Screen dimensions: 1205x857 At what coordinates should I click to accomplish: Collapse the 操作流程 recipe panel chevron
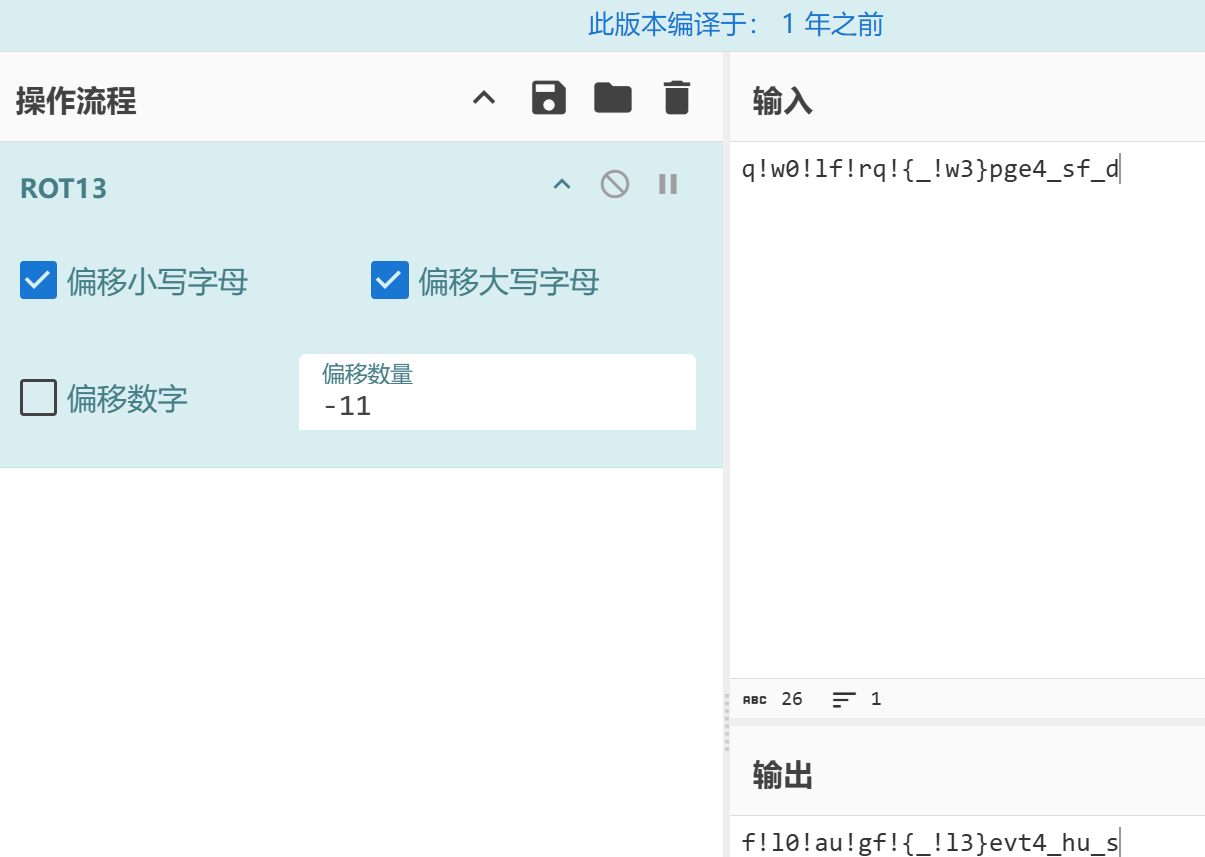click(x=484, y=98)
